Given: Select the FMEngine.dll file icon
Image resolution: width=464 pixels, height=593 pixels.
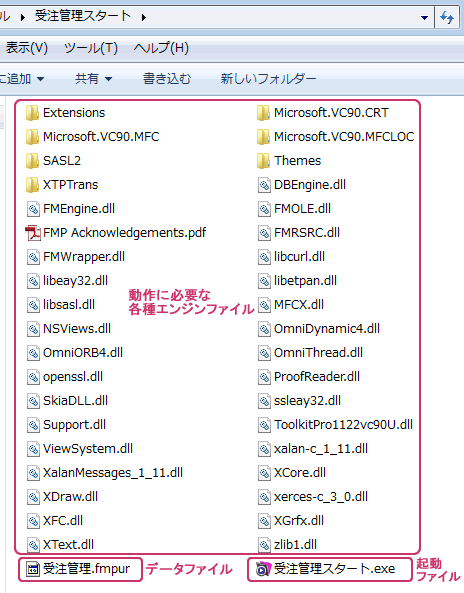Looking at the screenshot, I should [x=33, y=209].
